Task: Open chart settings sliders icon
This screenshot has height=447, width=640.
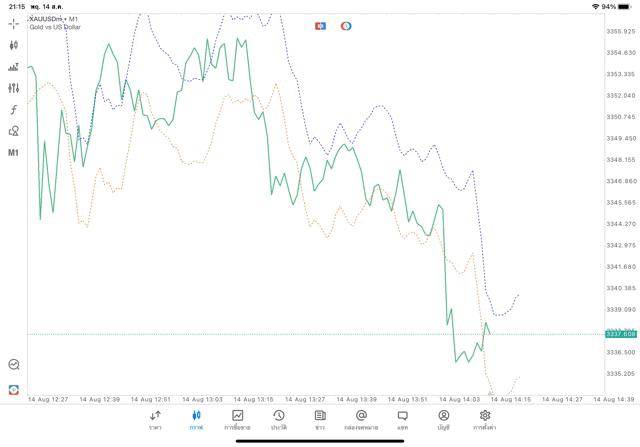Action: point(14,88)
